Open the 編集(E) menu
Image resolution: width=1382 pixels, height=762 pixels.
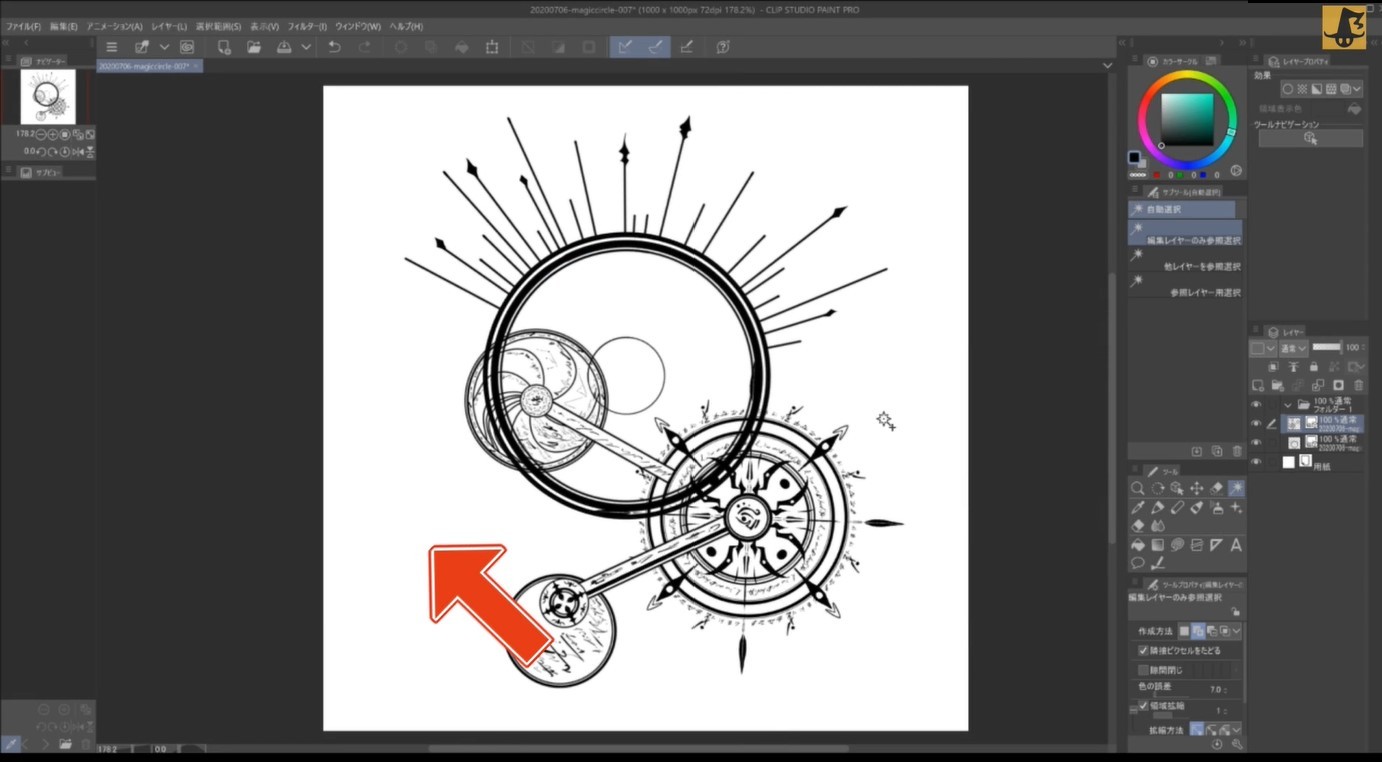coord(64,26)
